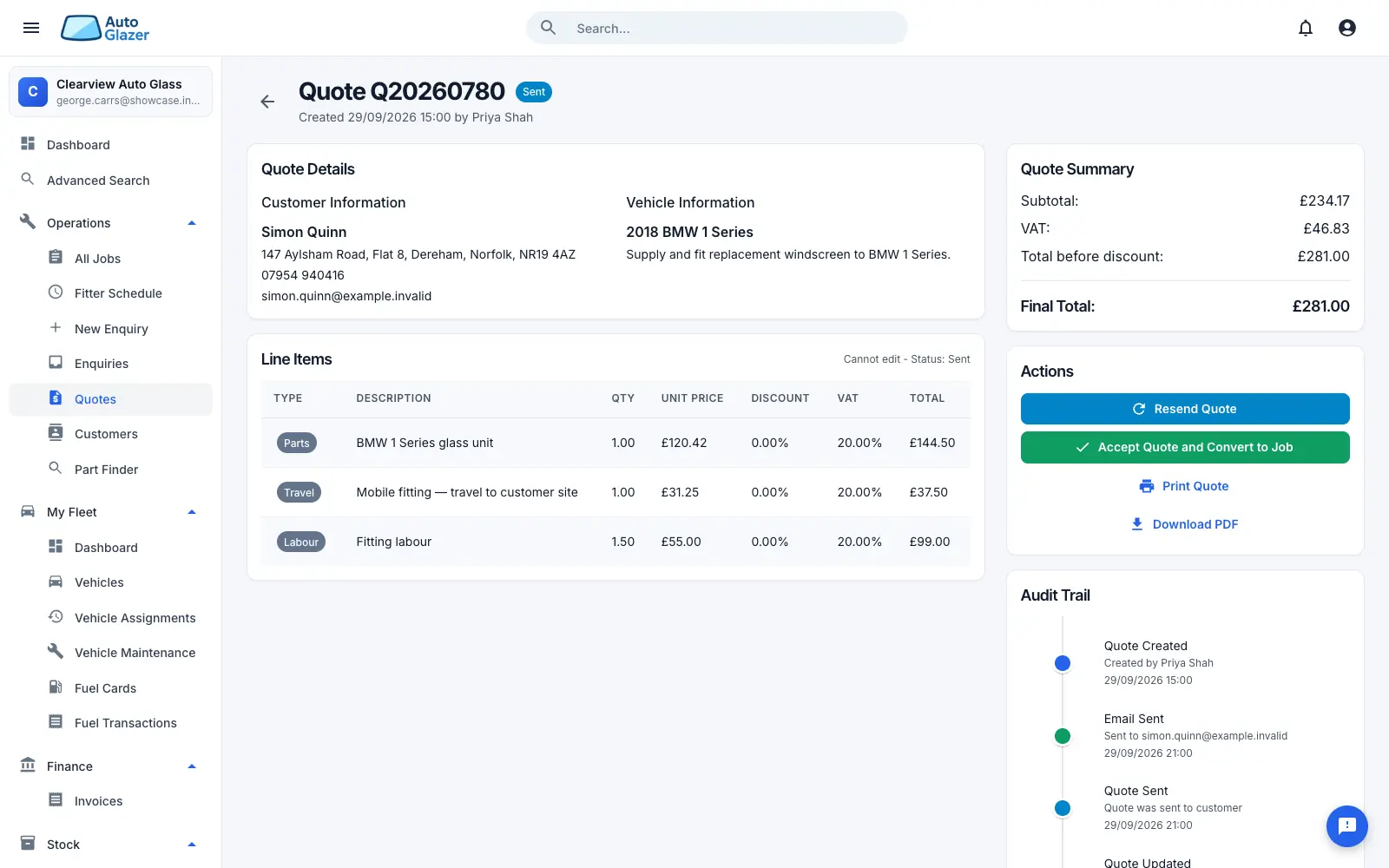Click 'BMW 1 Series glass unit' description
1389x868 pixels.
425,443
